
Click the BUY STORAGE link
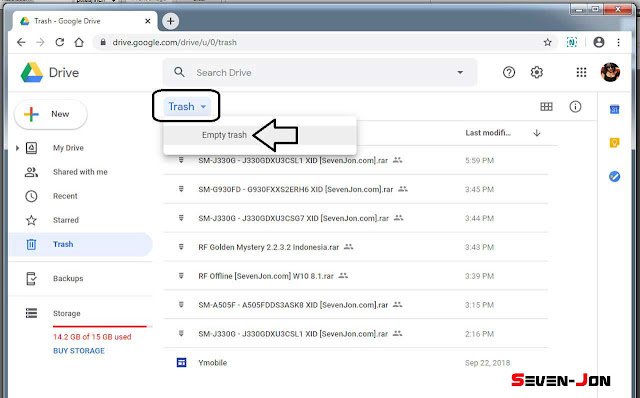(x=79, y=351)
